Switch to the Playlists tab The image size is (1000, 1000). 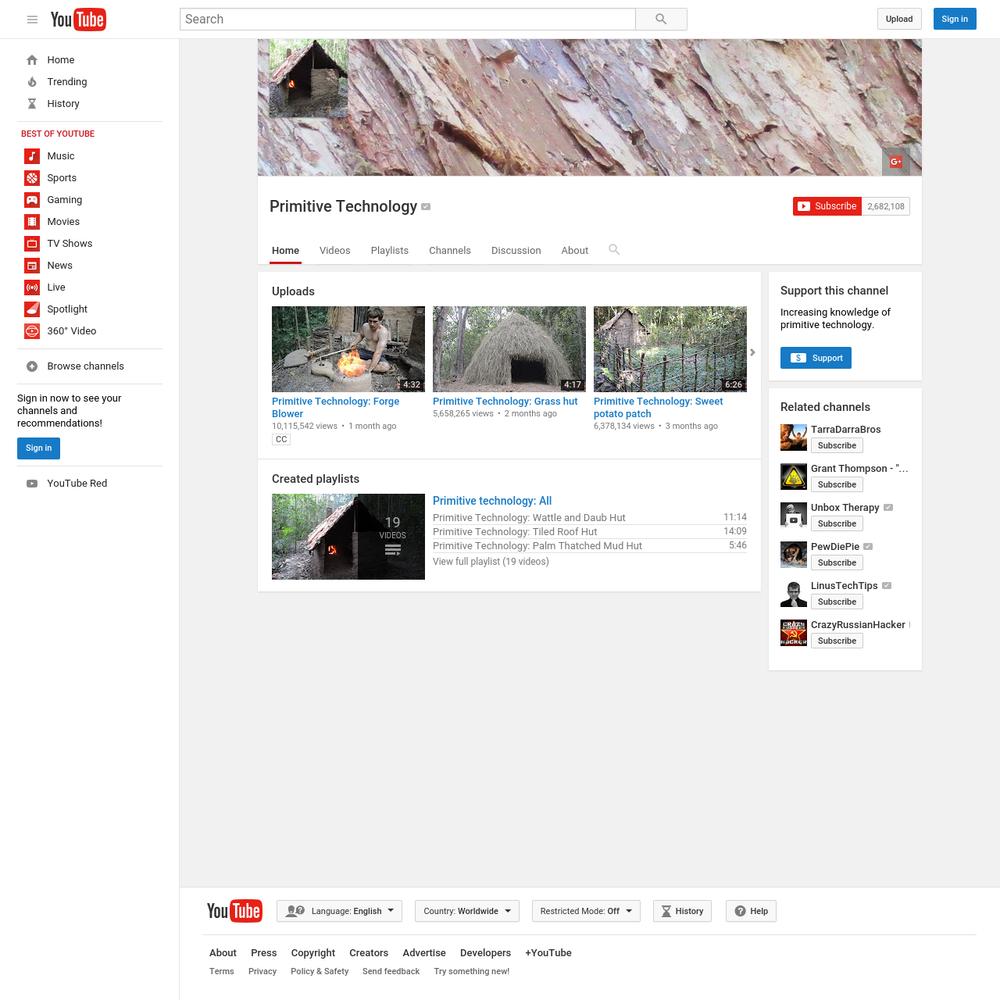coord(390,251)
